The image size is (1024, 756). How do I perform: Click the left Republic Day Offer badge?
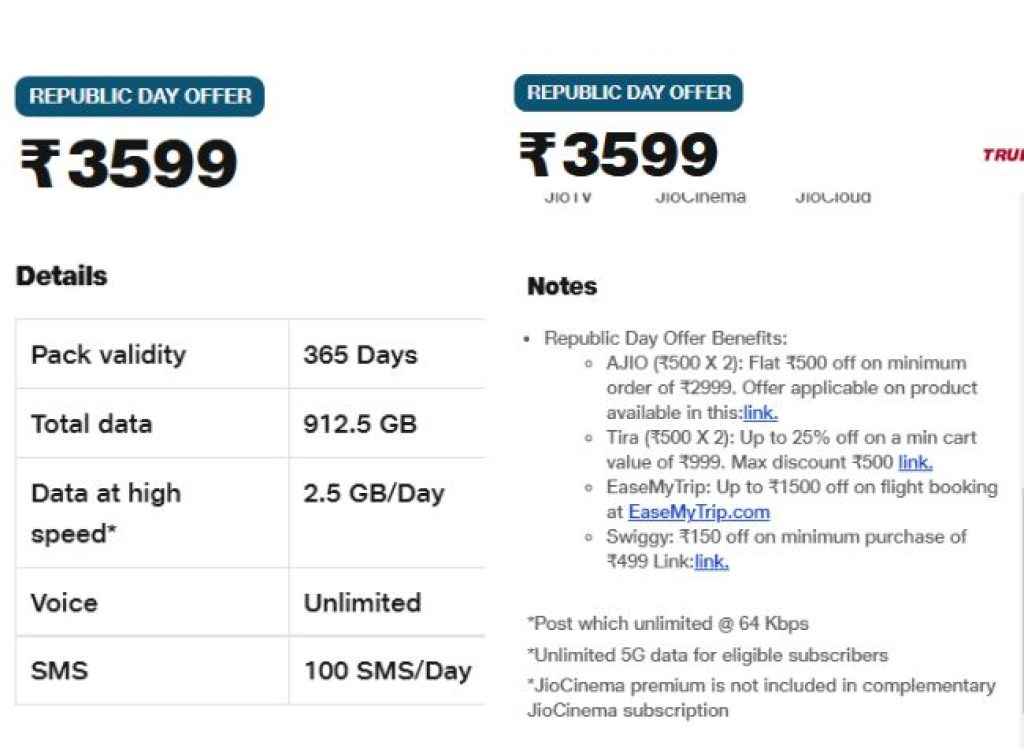tap(140, 97)
